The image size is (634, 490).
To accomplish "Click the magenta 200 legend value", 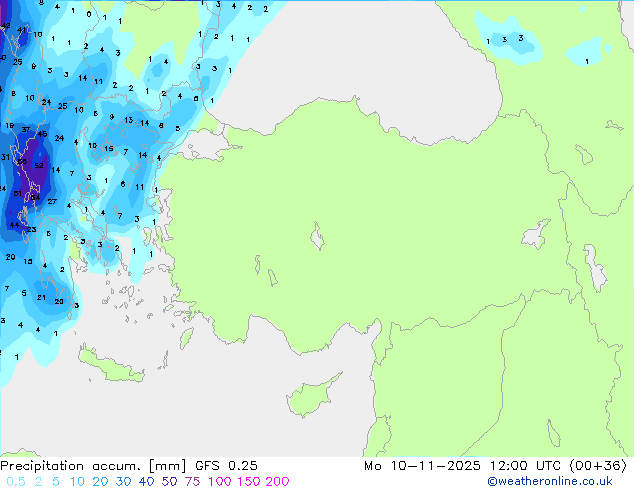I will pos(277,481).
